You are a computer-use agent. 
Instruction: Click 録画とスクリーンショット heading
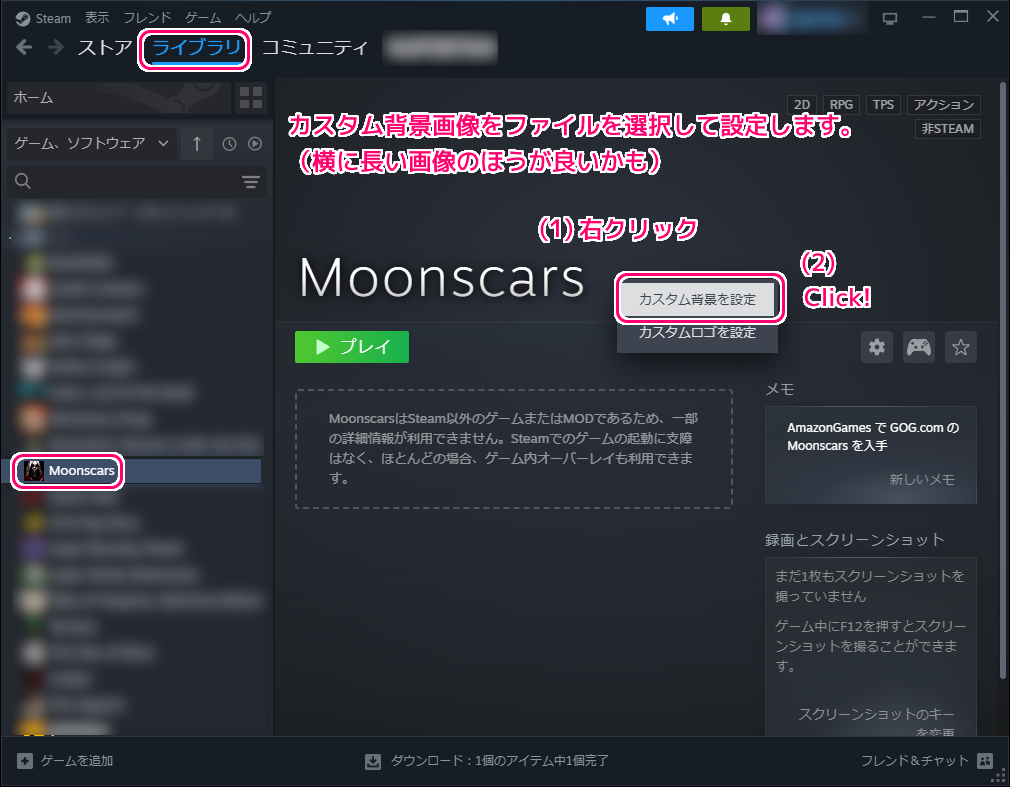855,540
